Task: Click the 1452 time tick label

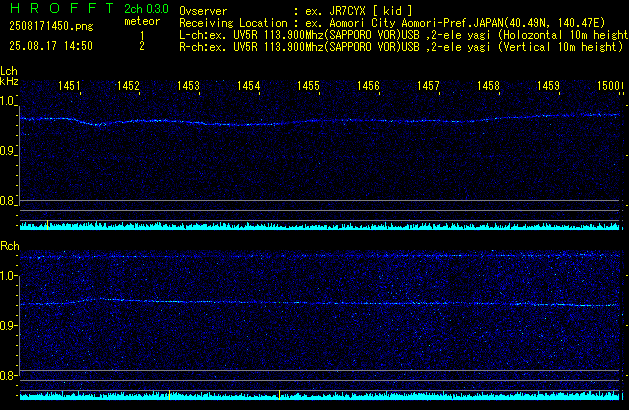Action: point(128,86)
